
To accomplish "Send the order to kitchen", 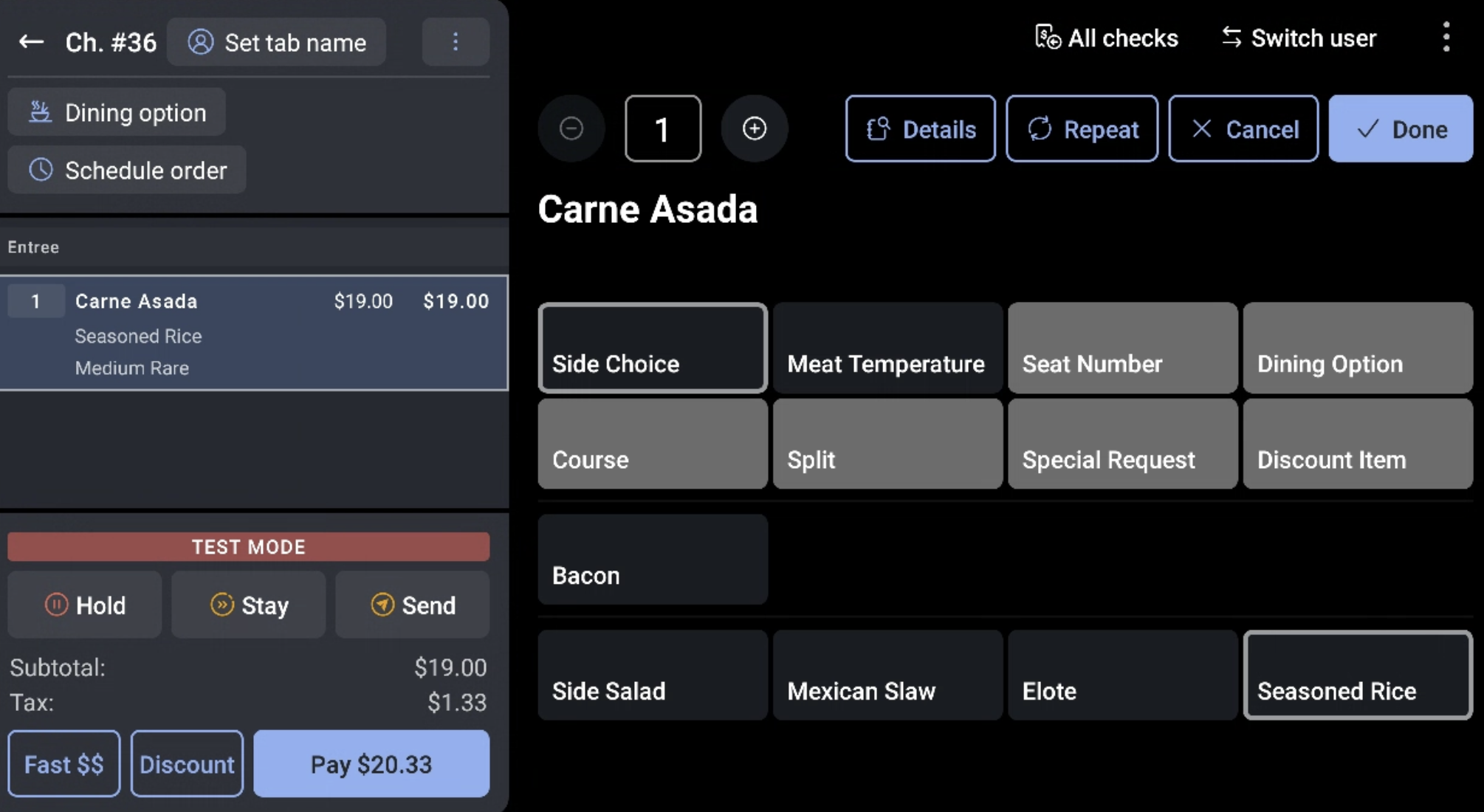I will click(x=413, y=605).
